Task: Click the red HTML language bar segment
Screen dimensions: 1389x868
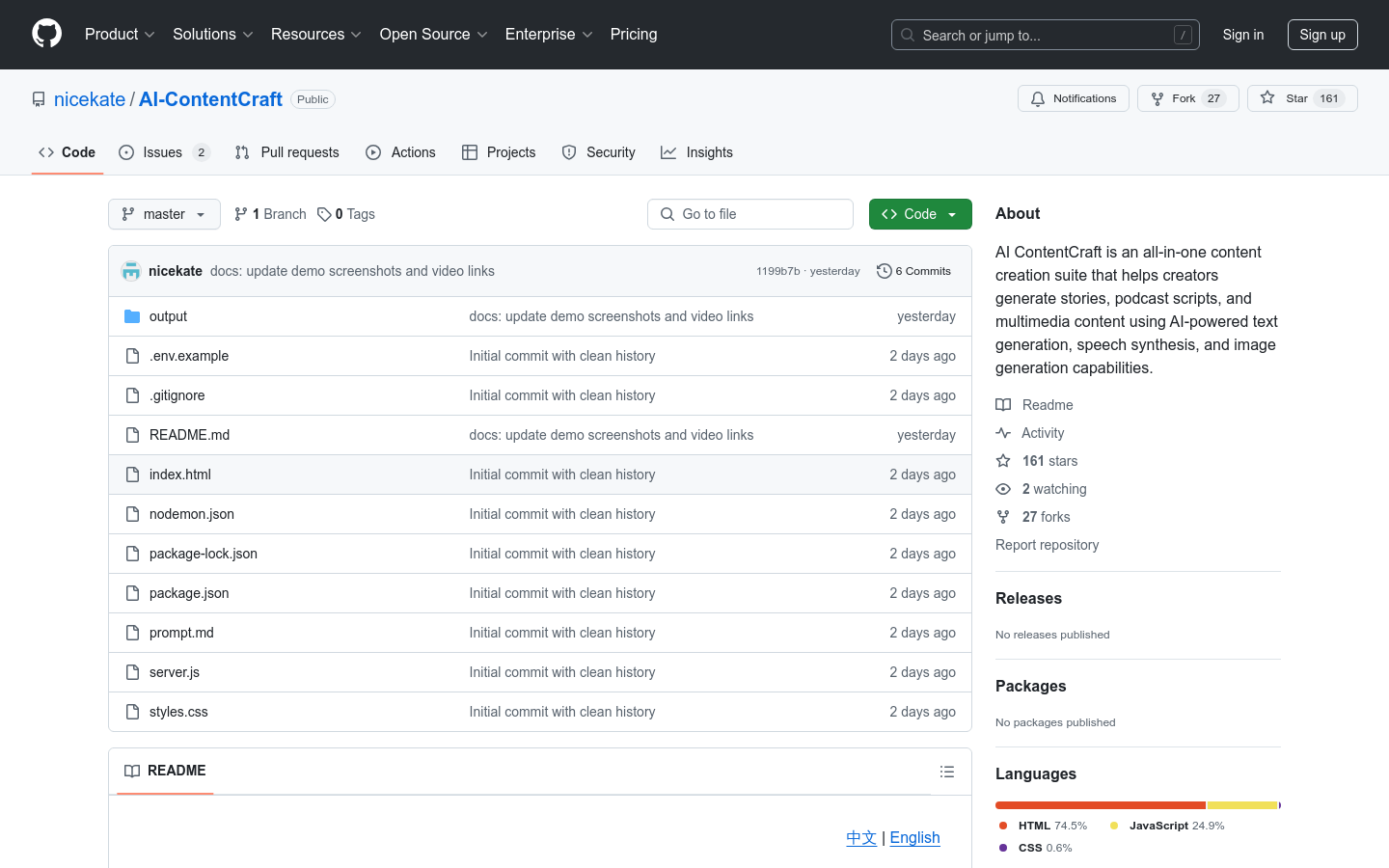Action: coord(1100,805)
